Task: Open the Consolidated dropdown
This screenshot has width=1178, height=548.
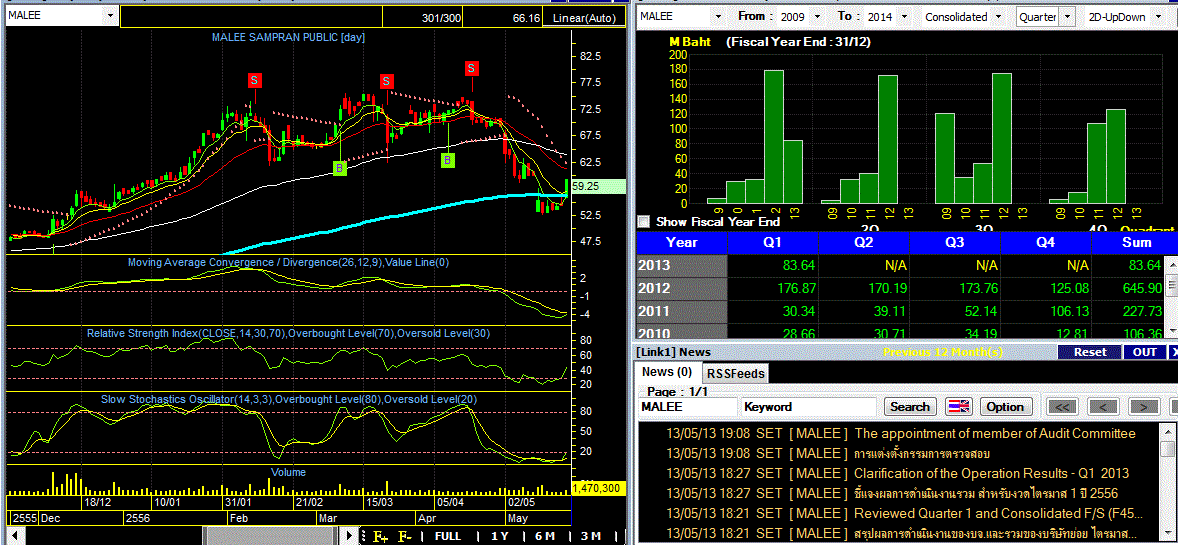Action: pos(998,16)
